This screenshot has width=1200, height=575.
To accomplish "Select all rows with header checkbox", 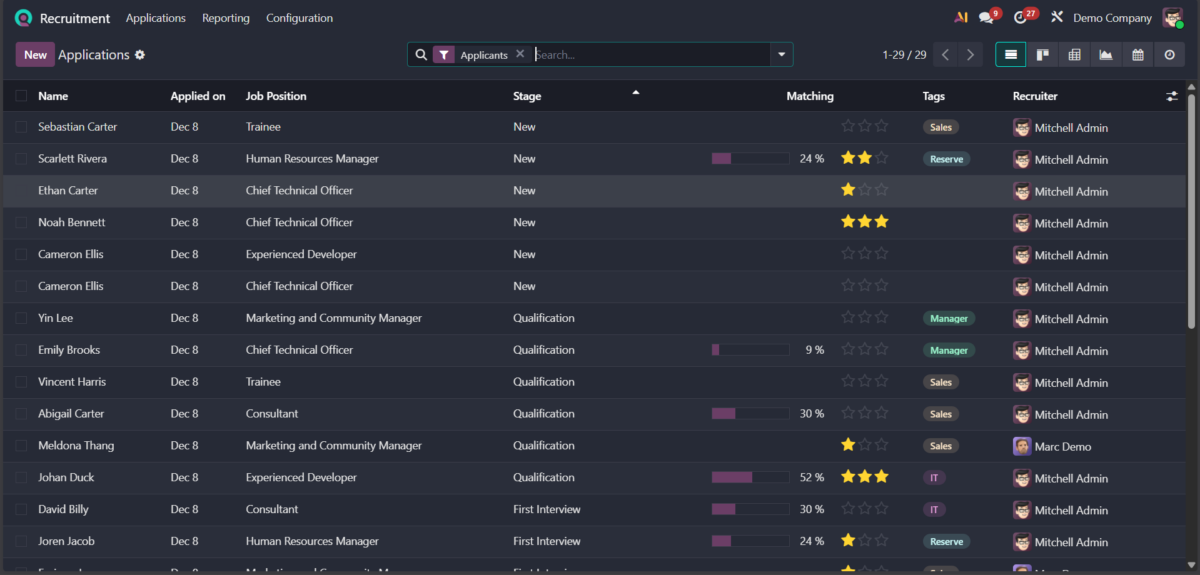I will tap(21, 96).
